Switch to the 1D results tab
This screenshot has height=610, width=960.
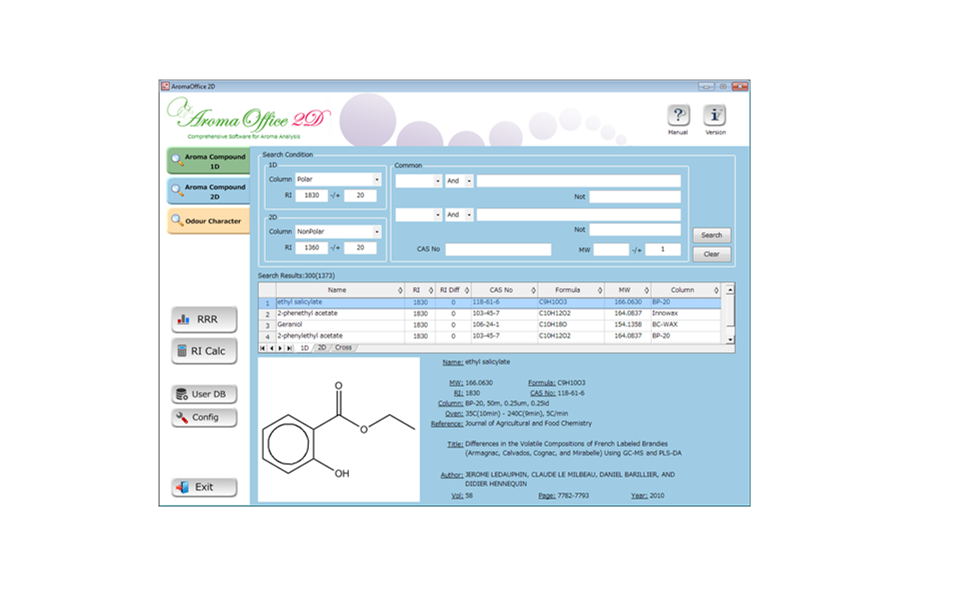pos(304,348)
